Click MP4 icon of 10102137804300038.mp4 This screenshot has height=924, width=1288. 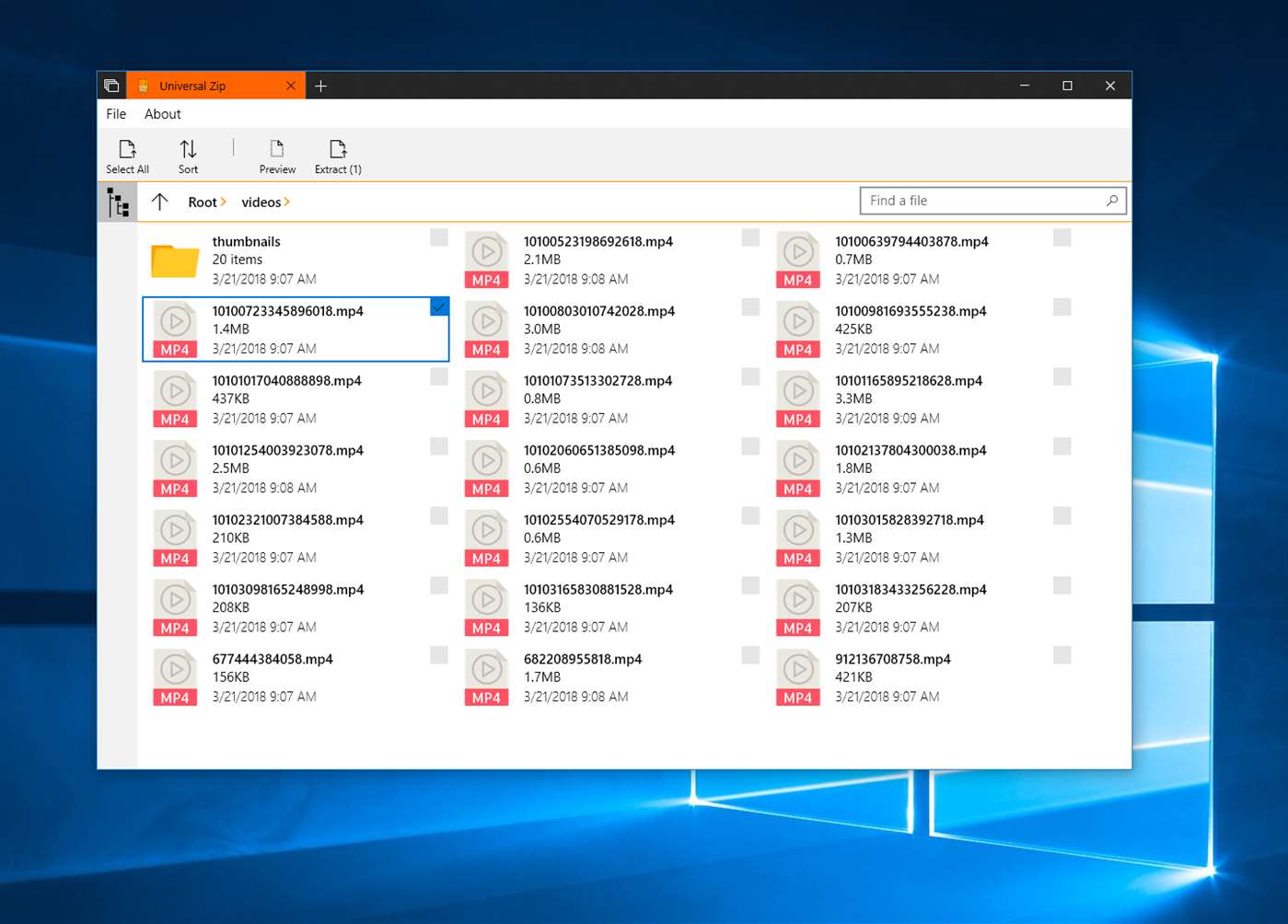pyautogui.click(x=797, y=469)
